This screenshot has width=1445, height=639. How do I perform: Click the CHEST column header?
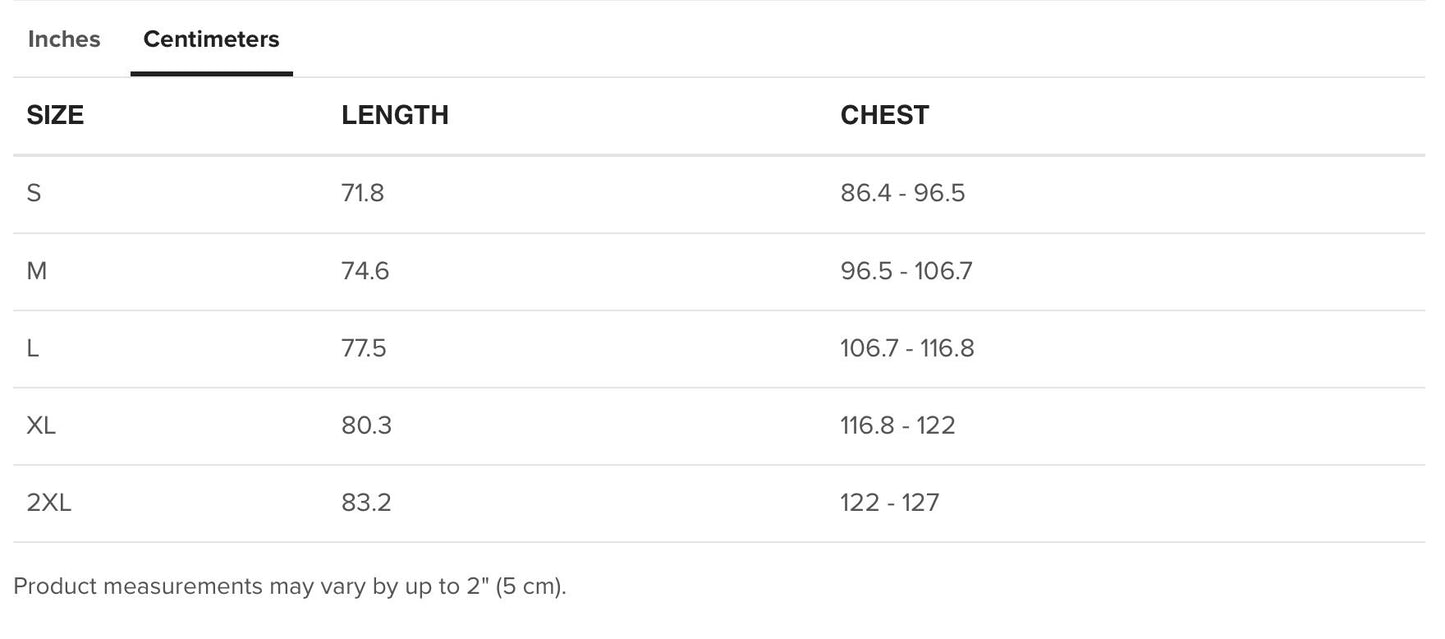tap(885, 115)
